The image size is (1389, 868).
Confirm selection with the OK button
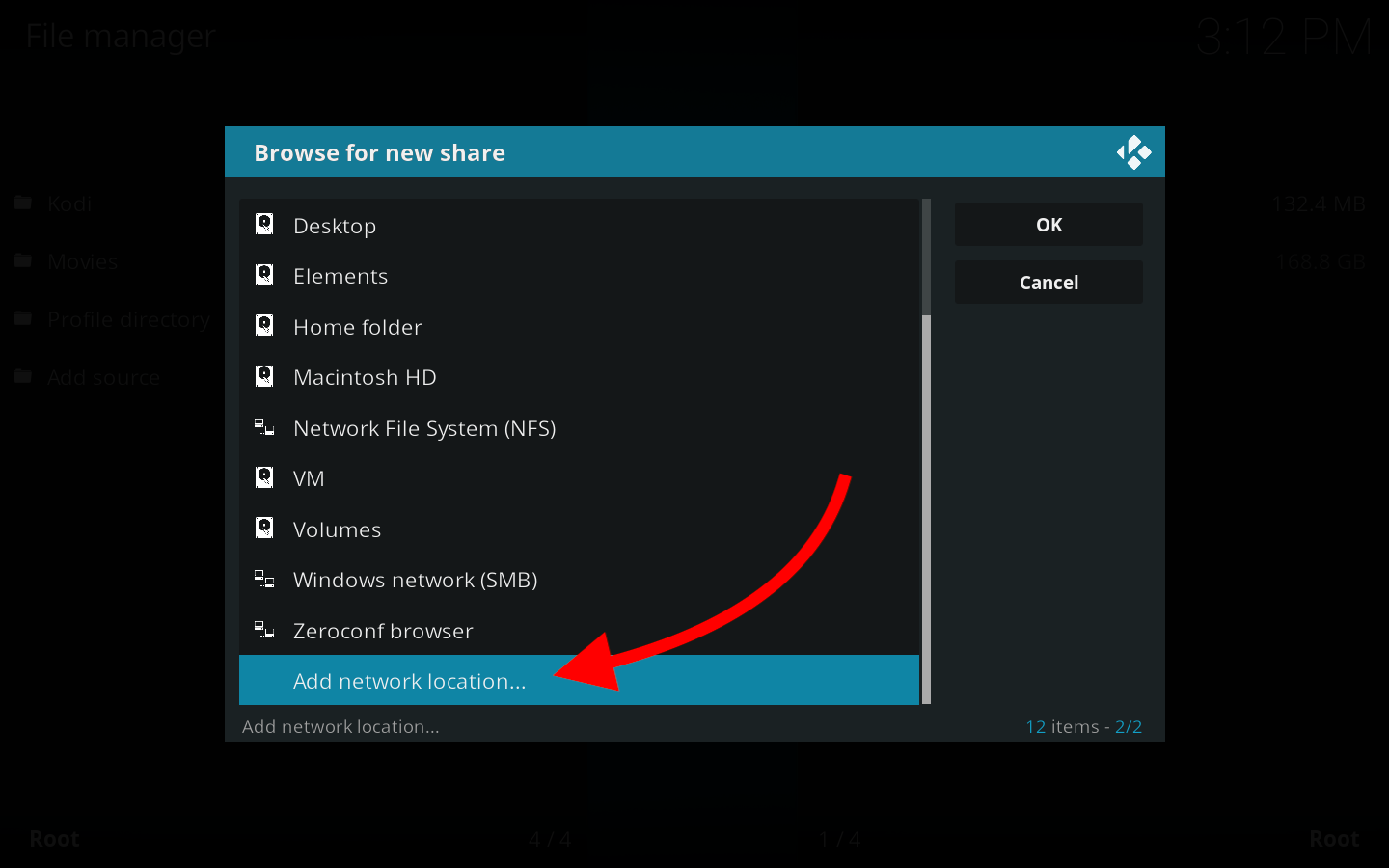(x=1049, y=224)
